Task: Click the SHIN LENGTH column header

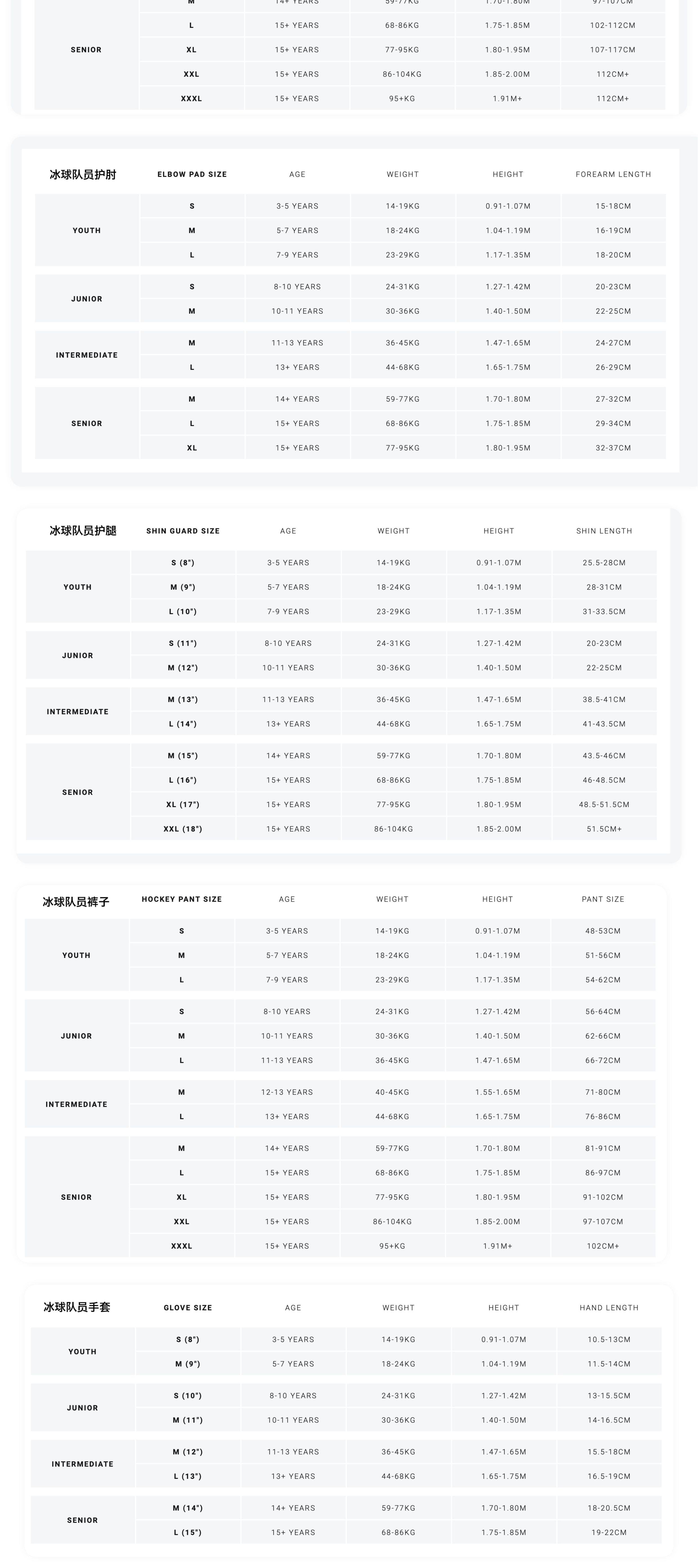Action: click(x=604, y=531)
